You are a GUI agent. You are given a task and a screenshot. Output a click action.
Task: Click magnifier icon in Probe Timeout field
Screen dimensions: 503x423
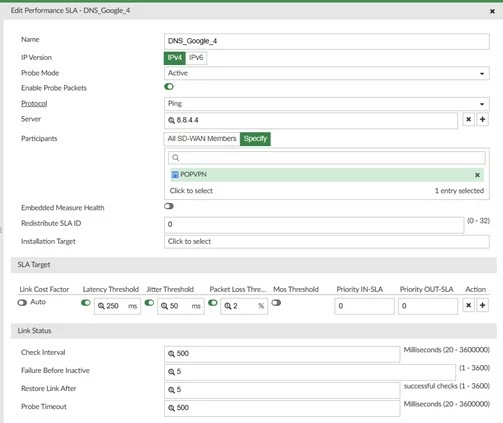pyautogui.click(x=171, y=408)
